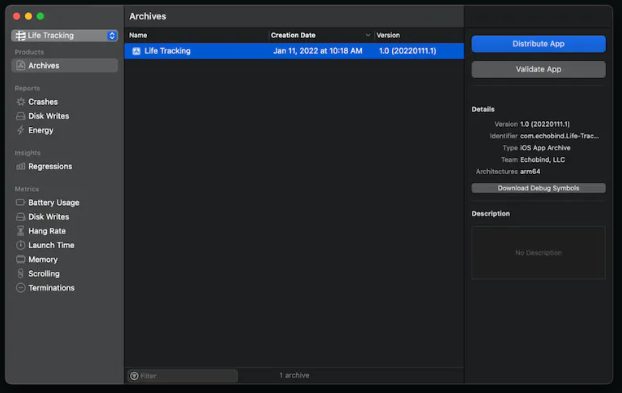Click the 1 archive count text
The image size is (622, 393).
tap(294, 375)
